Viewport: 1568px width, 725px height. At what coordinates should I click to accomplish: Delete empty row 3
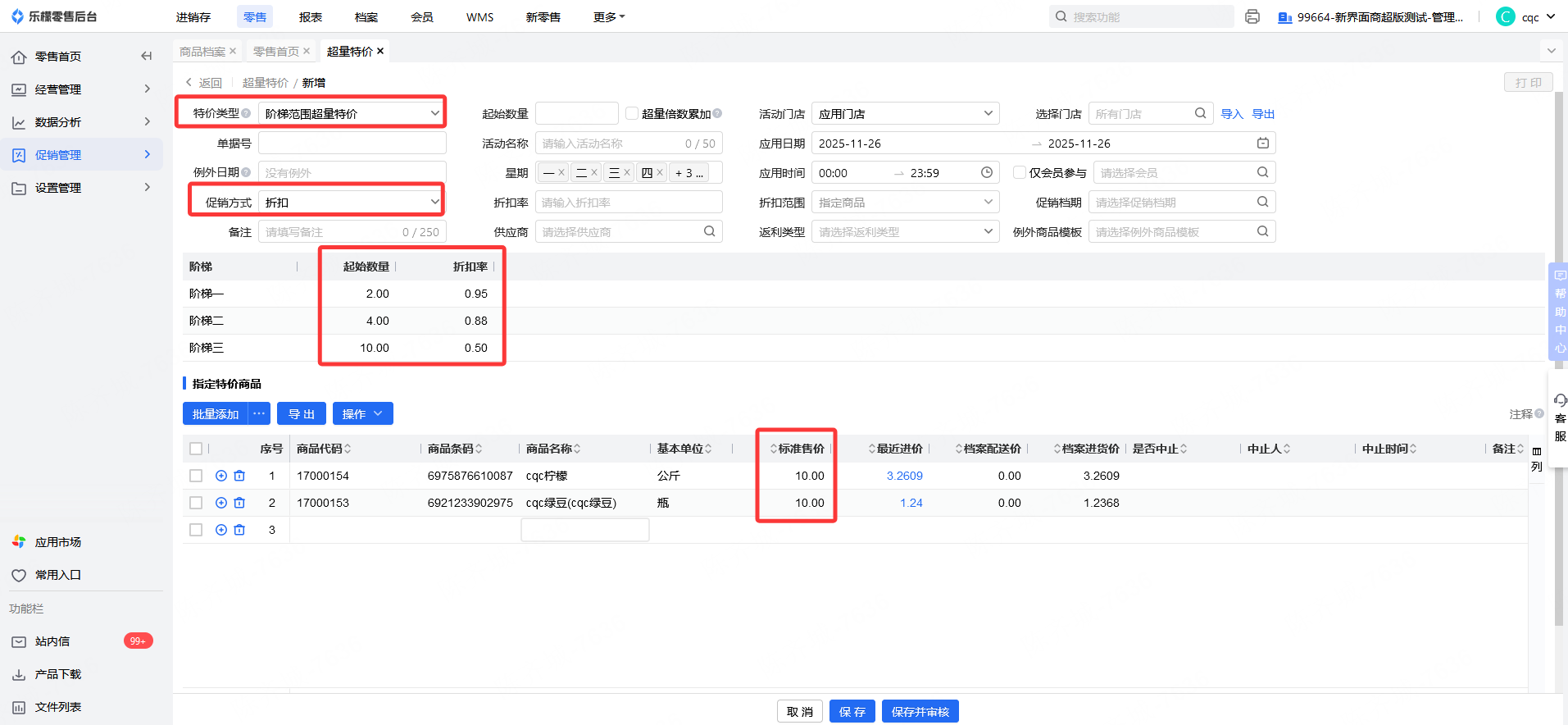coord(239,530)
